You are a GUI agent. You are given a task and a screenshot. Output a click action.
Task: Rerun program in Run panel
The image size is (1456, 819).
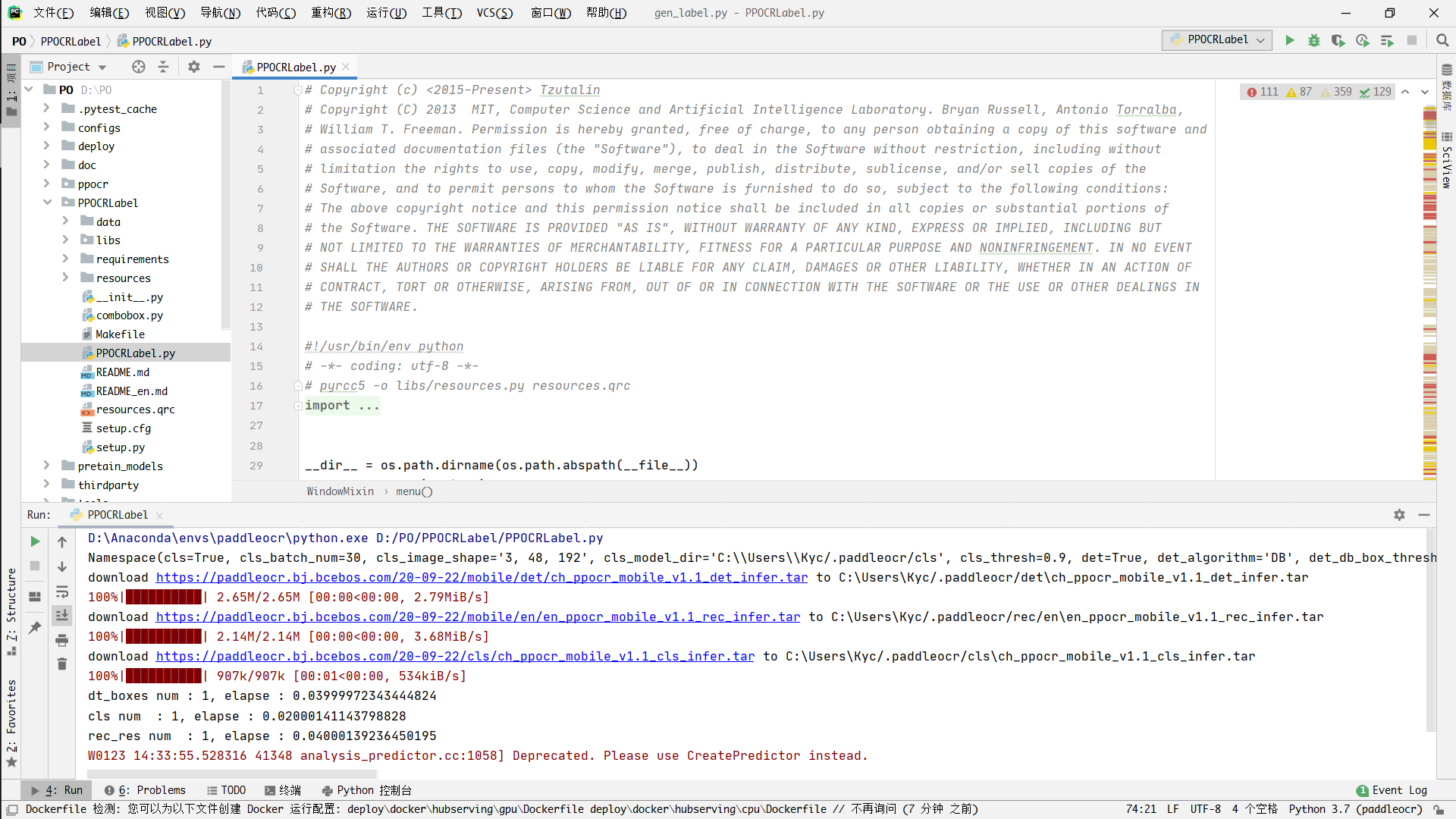click(x=35, y=541)
